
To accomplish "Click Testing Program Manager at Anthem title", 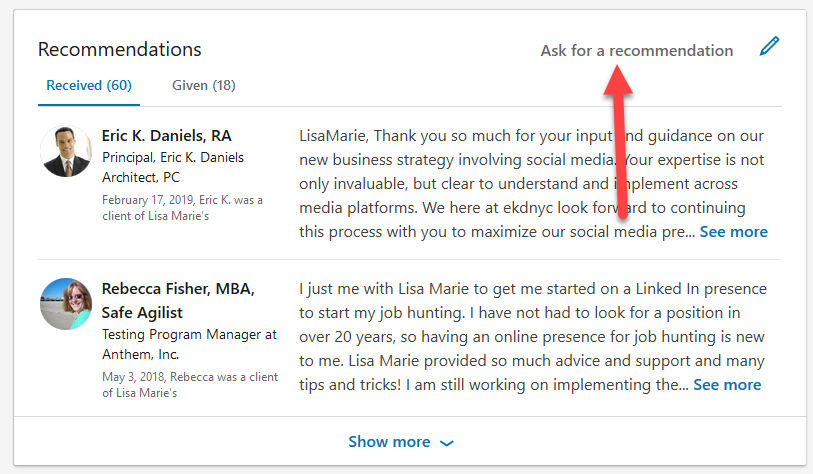I will click(x=189, y=344).
